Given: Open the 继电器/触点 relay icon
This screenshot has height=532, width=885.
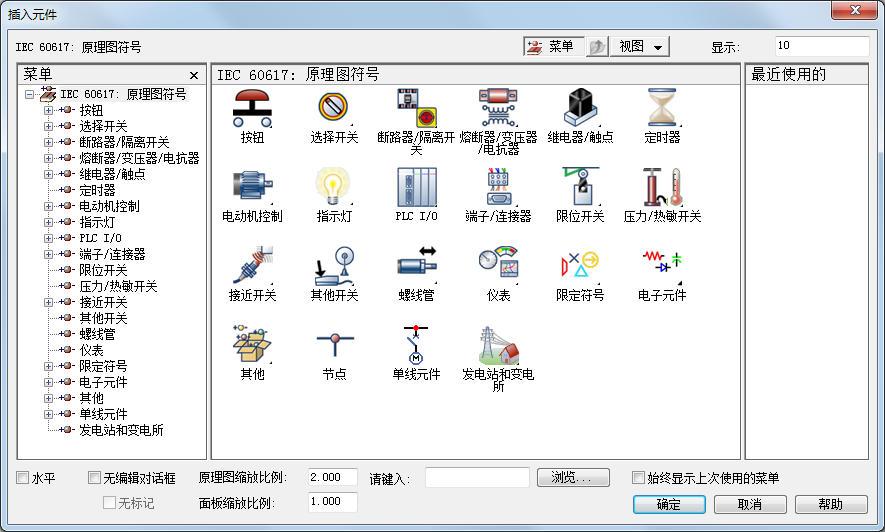Looking at the screenshot, I should coord(580,108).
